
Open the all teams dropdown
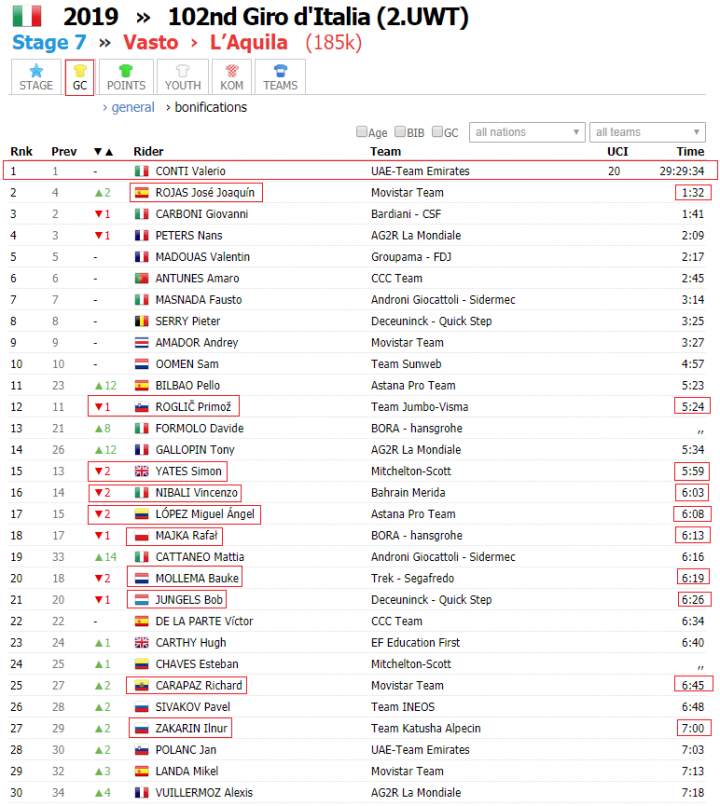click(x=648, y=132)
